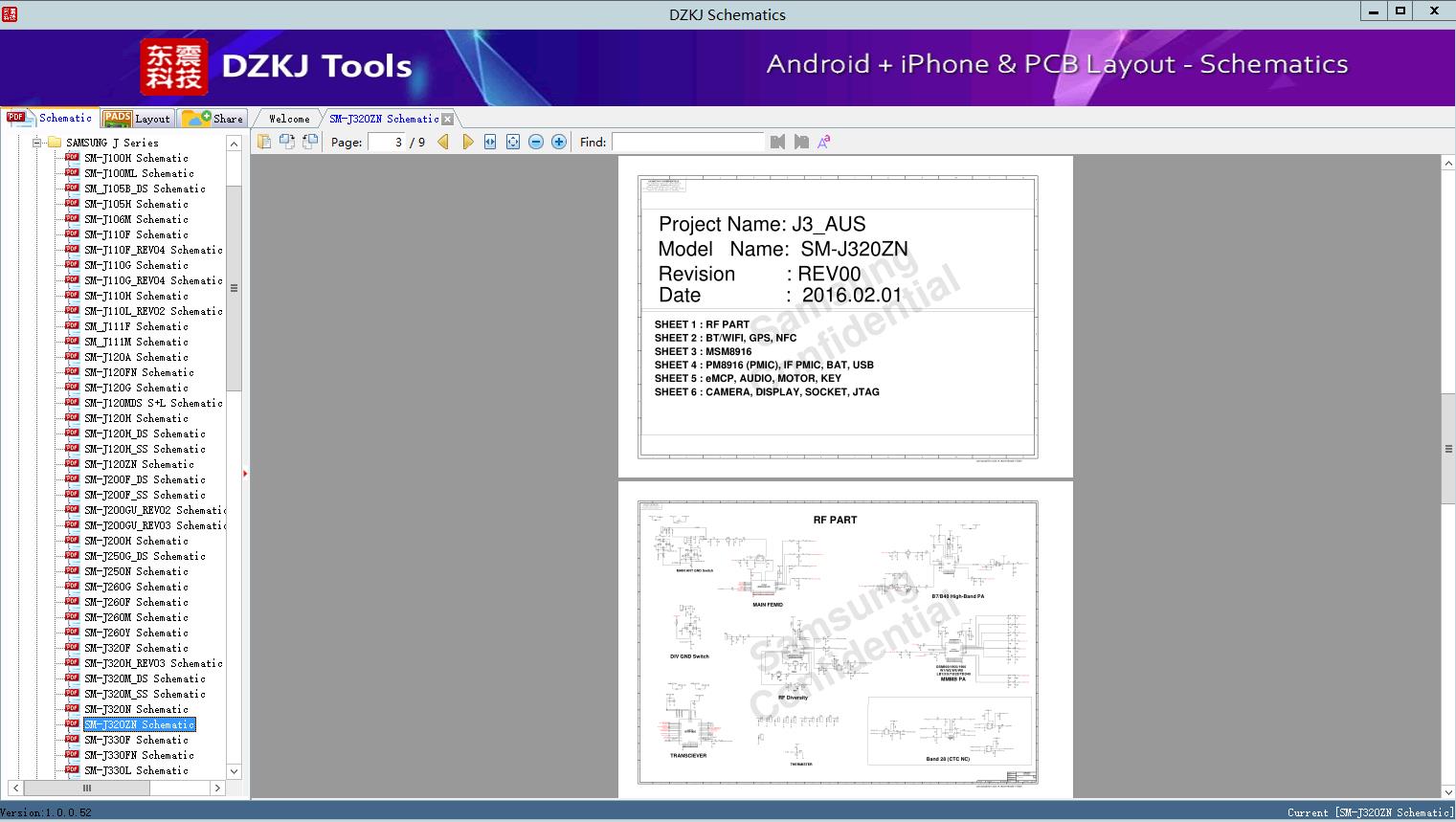Viewport: 1456px width, 822px height.
Task: Tree horizontal scrollbar left arrow
Action: coord(14,789)
